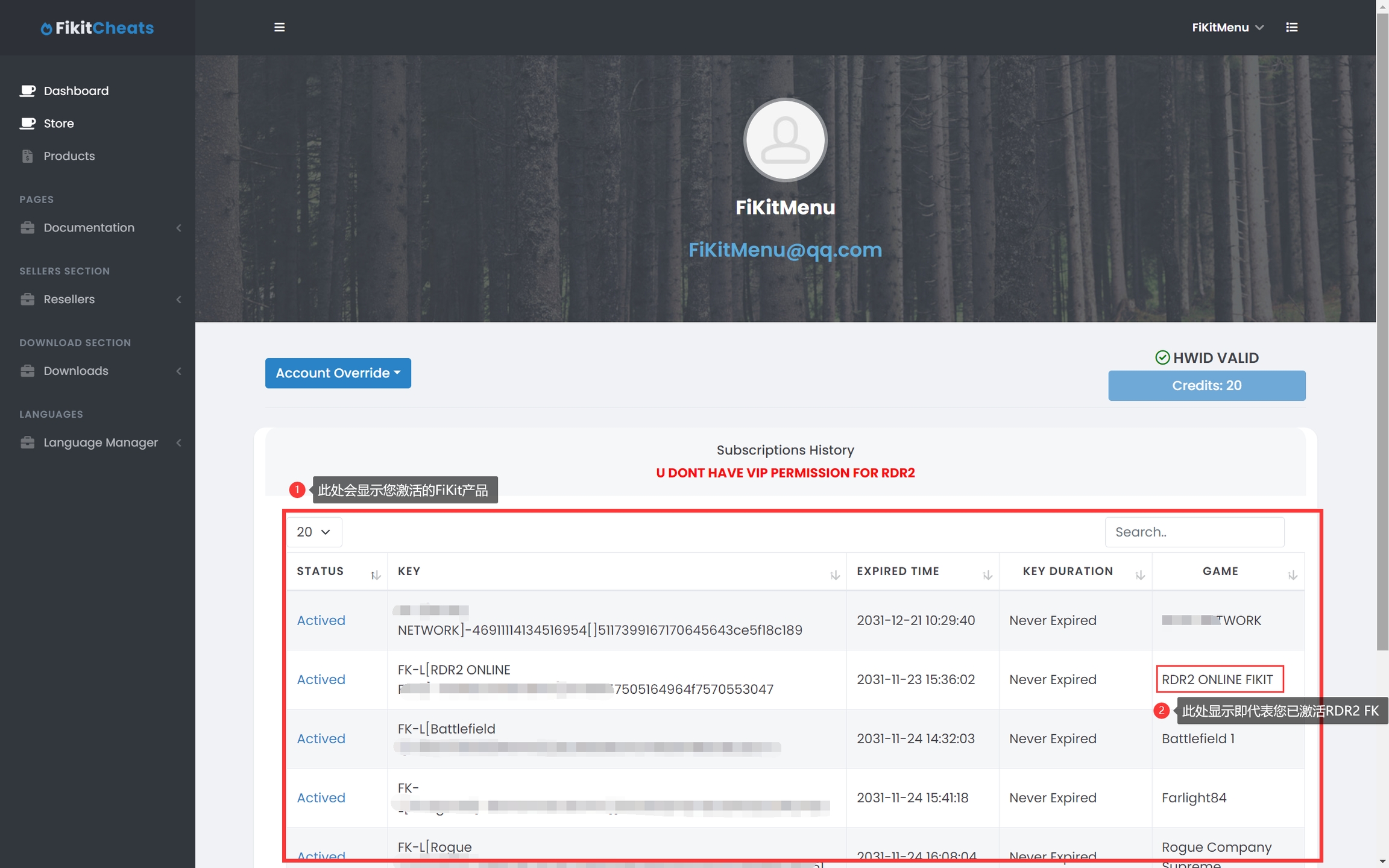The height and width of the screenshot is (868, 1389).
Task: Sort table by Status column arrow
Action: 376,574
